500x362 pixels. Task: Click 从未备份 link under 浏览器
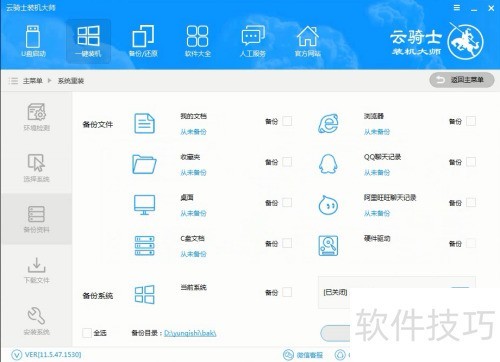pyautogui.click(x=377, y=132)
